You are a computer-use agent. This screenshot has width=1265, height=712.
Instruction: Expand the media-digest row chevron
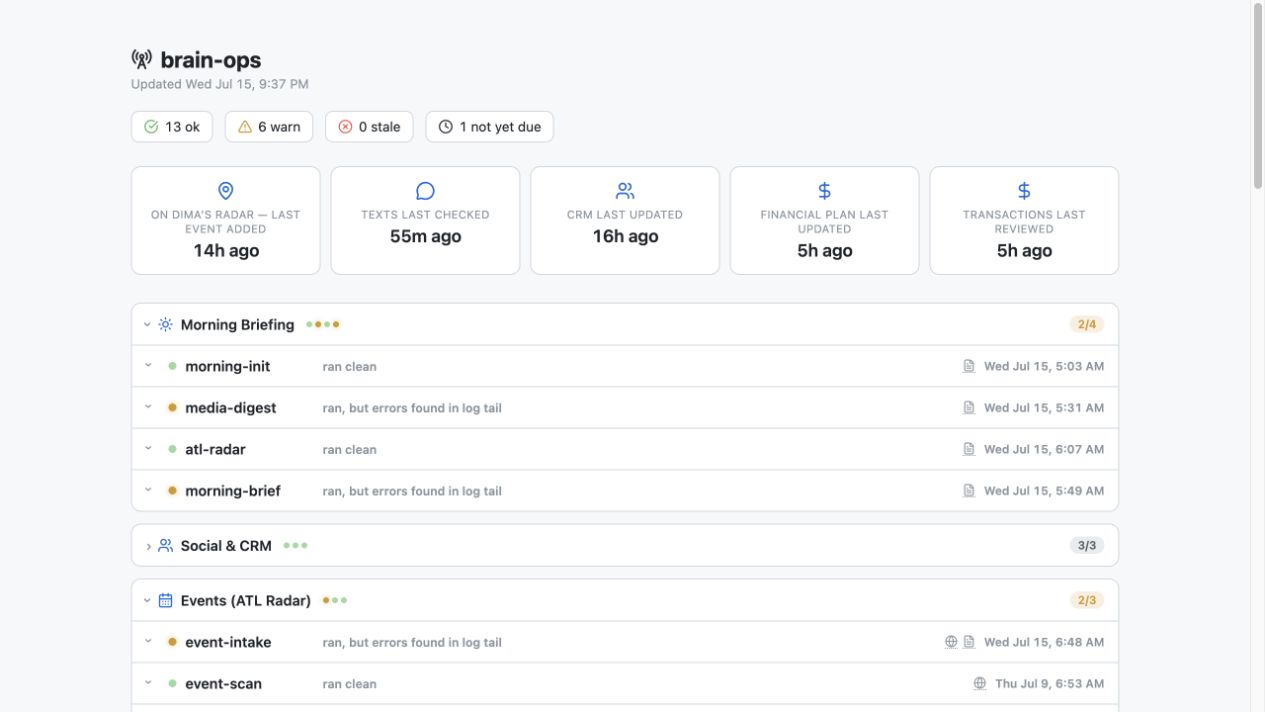[x=148, y=407]
